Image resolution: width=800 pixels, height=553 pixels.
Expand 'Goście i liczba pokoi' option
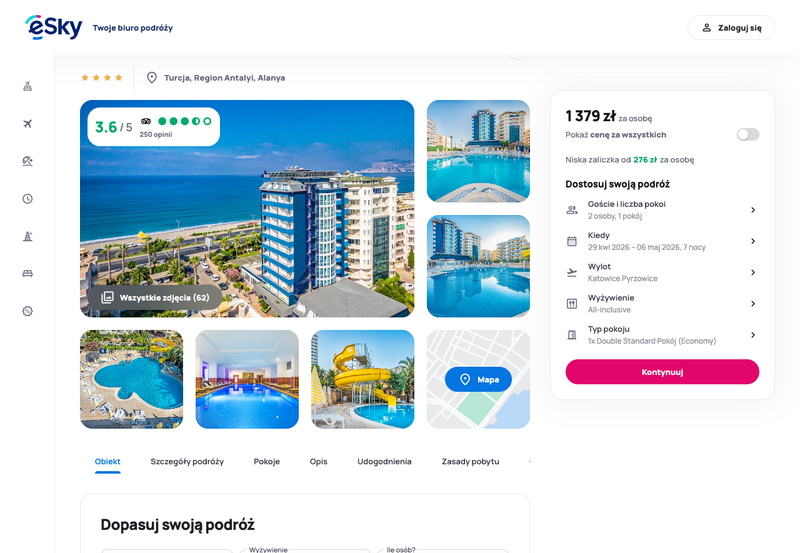[x=662, y=210]
